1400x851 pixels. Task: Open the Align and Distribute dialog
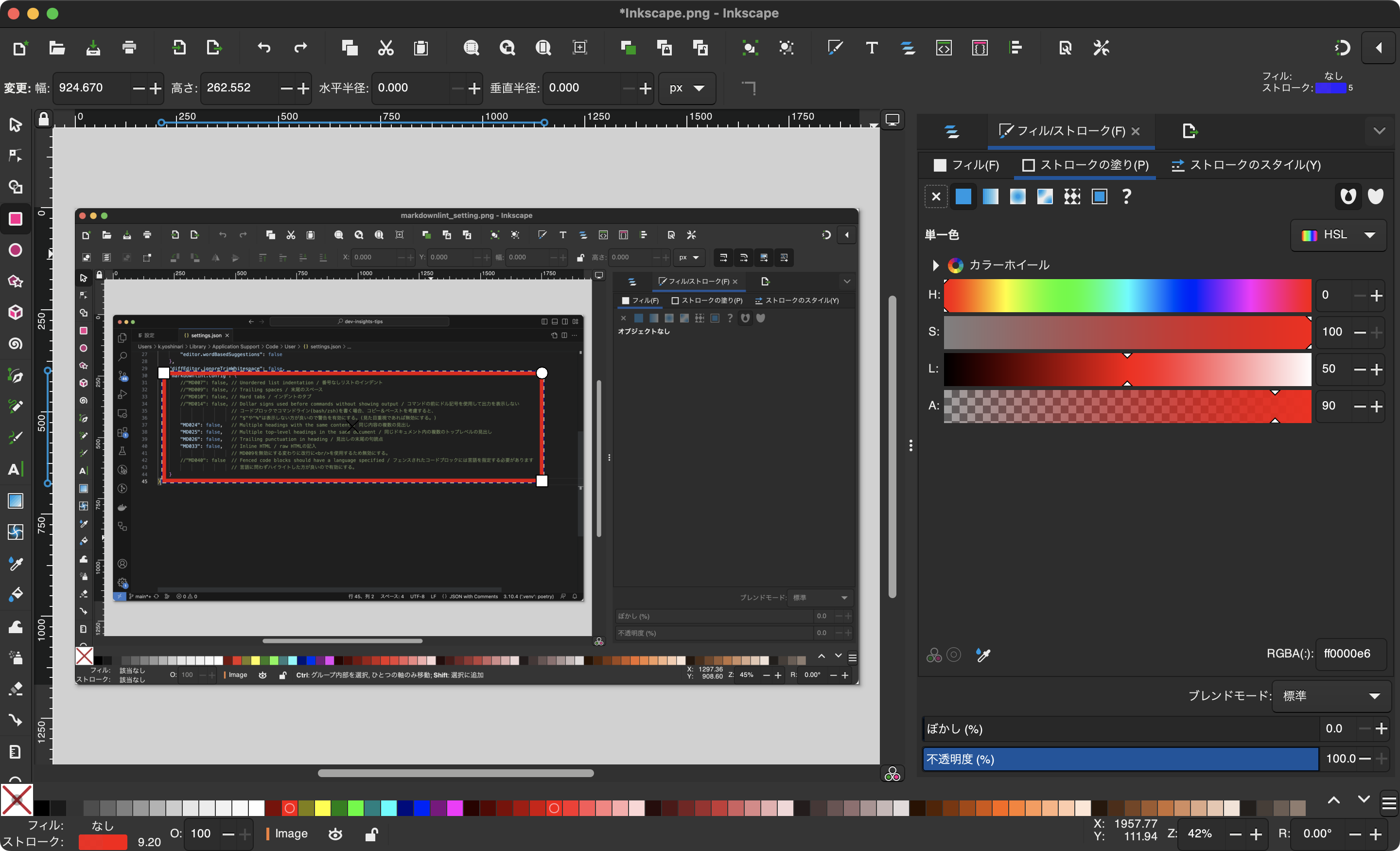coord(1016,48)
